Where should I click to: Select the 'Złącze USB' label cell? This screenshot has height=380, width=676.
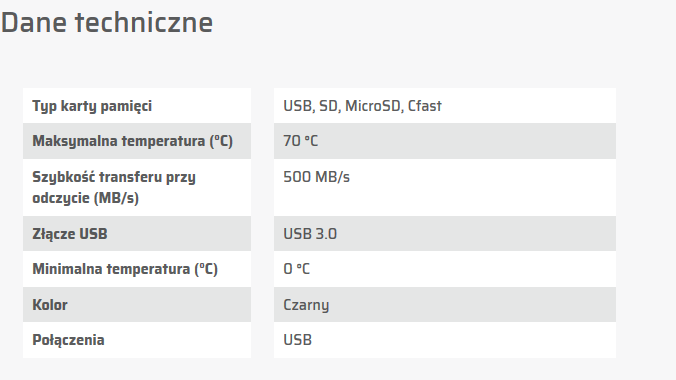(x=137, y=234)
